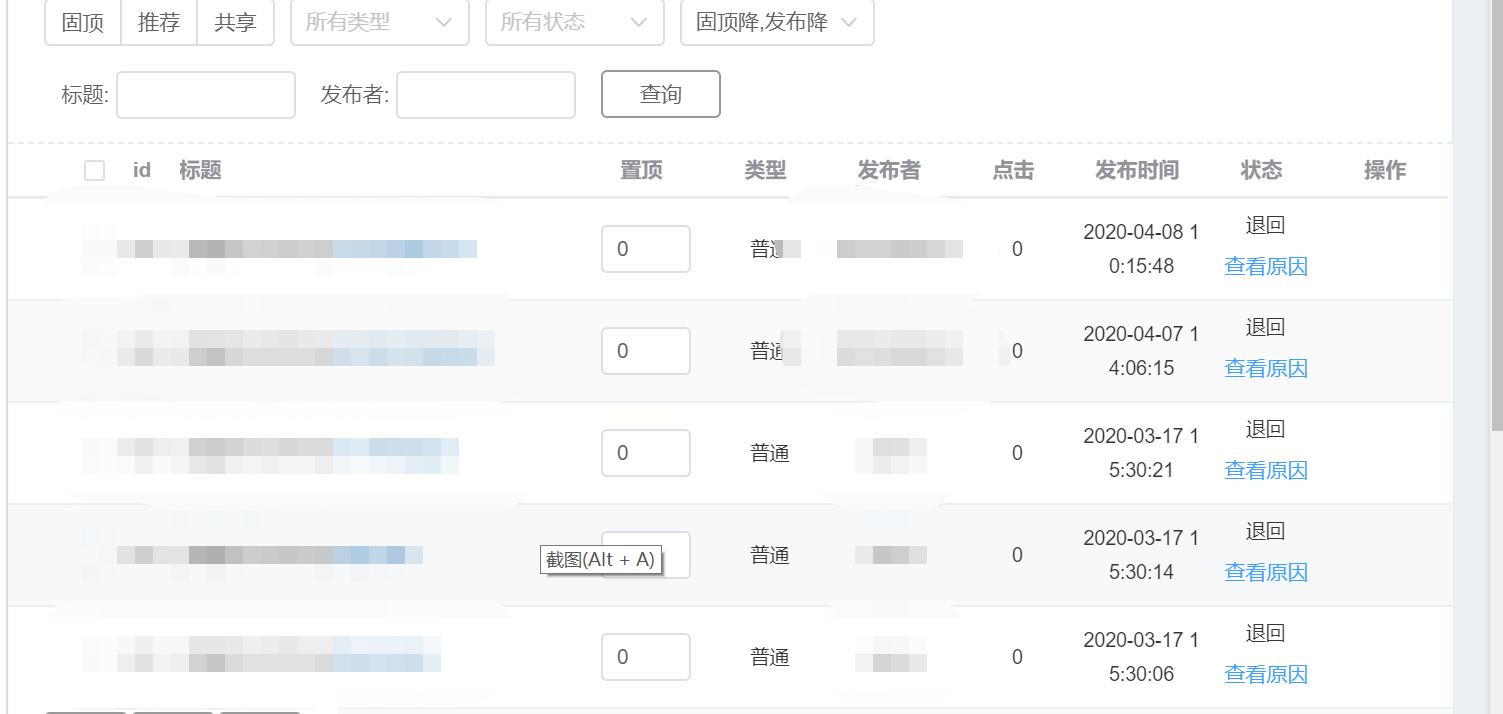View 查看原因 for the 15:30:14 entry
Viewport: 1503px width, 714px height.
tap(1266, 572)
